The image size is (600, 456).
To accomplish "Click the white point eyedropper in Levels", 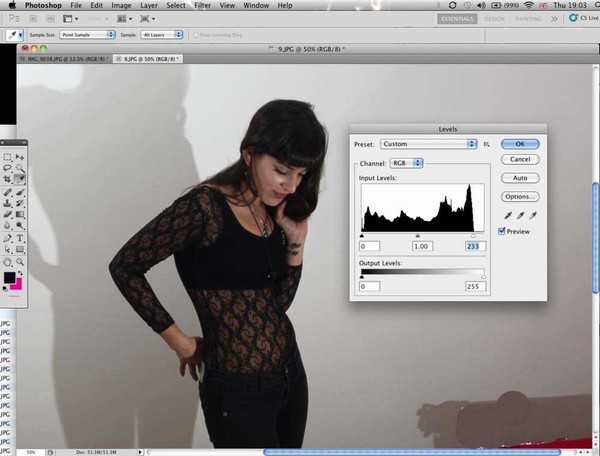I will pyautogui.click(x=534, y=215).
